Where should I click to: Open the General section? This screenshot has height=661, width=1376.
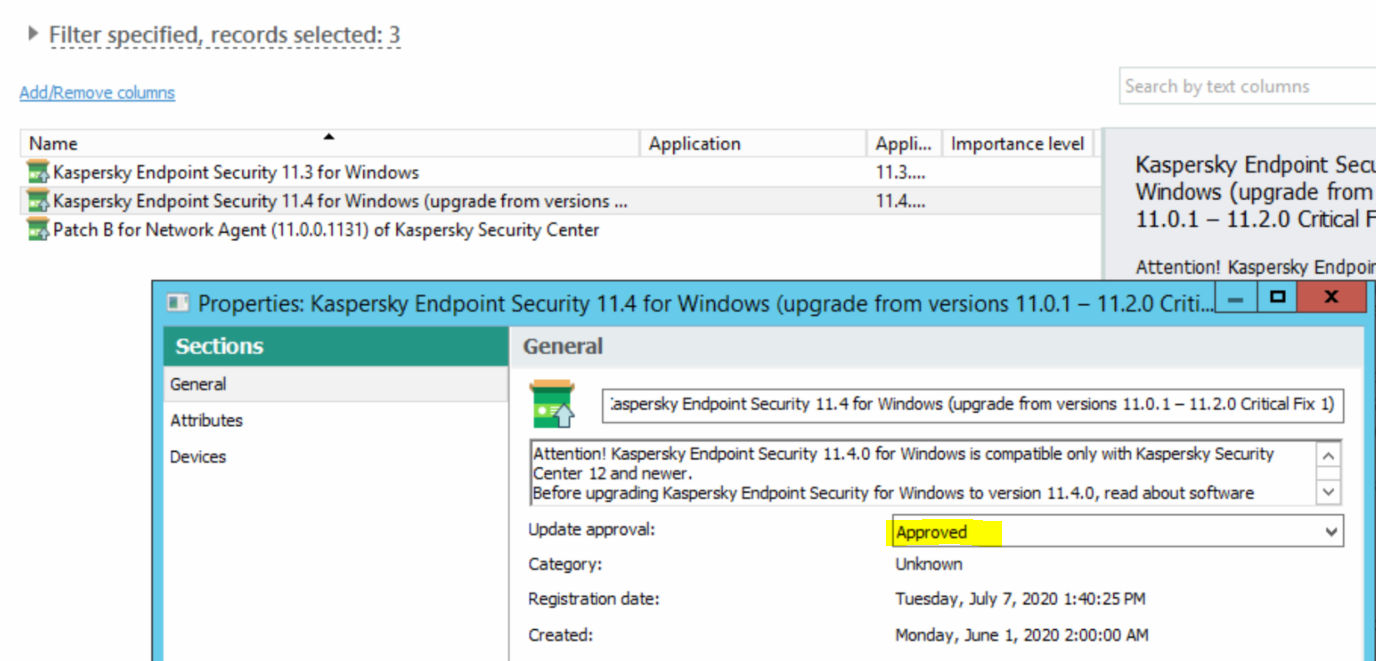[198, 384]
